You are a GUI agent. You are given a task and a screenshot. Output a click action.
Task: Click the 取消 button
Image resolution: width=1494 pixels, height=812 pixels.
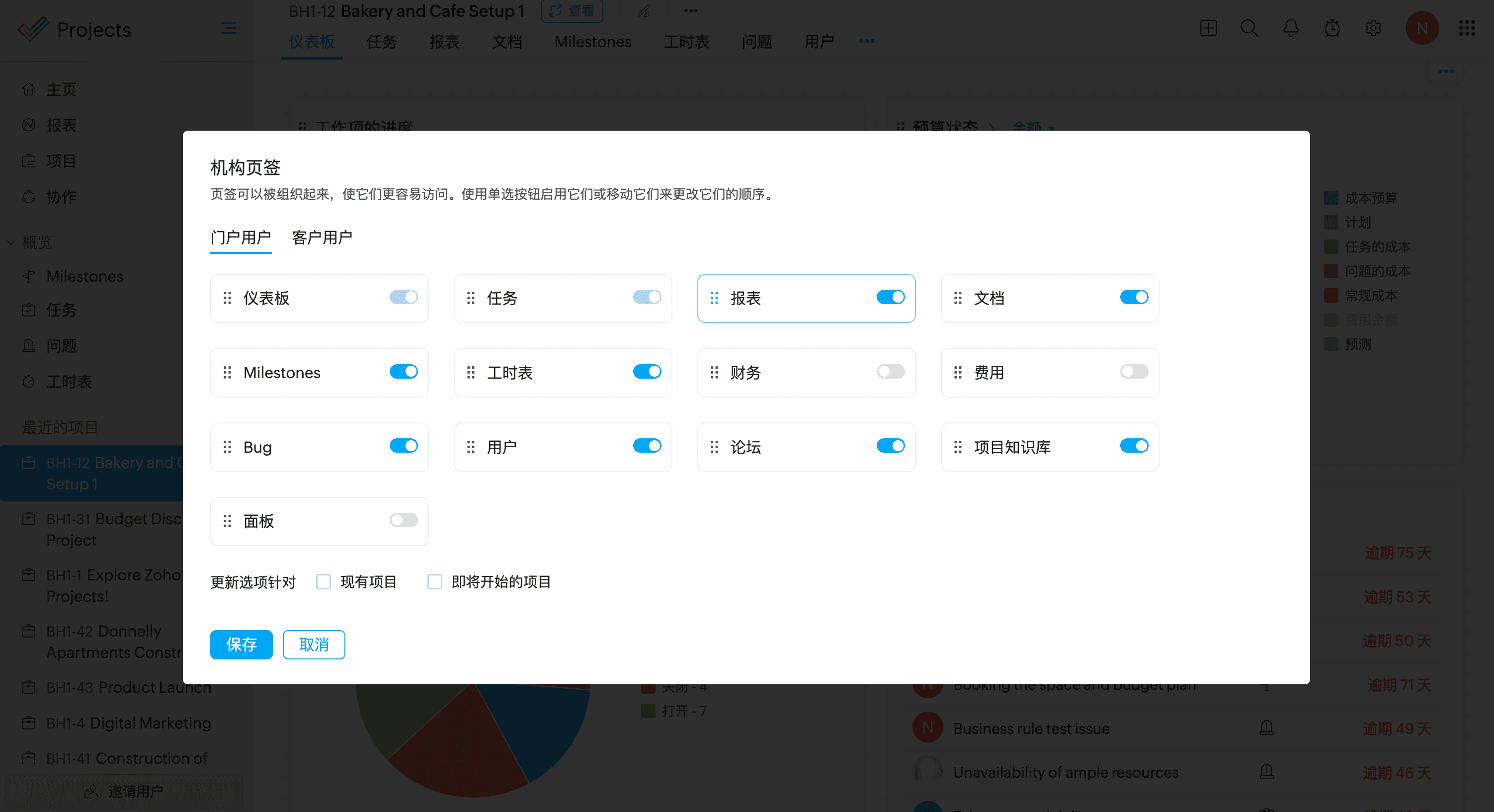(x=314, y=645)
